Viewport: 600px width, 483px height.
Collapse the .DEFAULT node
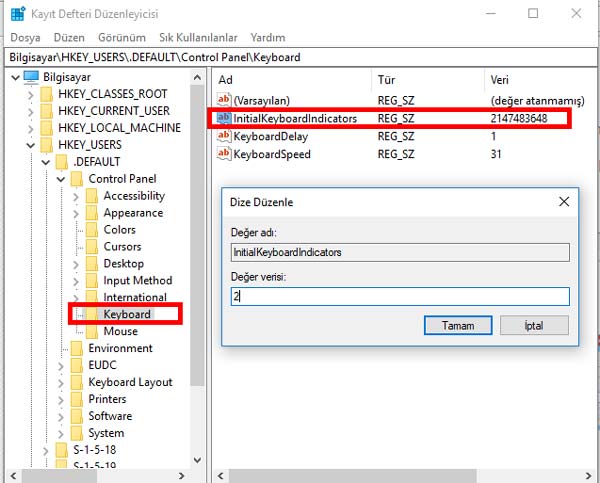(46, 162)
